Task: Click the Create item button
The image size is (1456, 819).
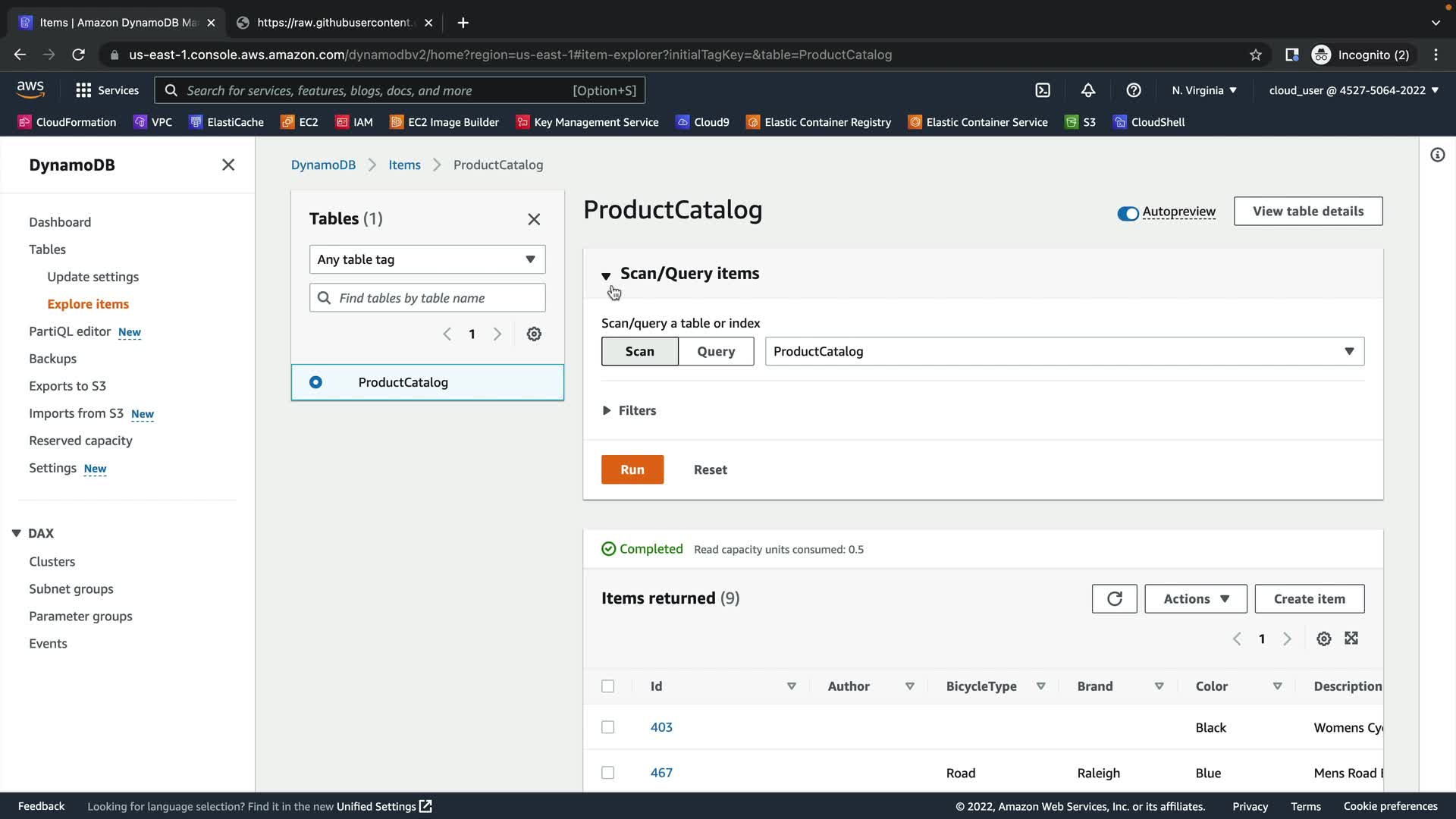Action: point(1309,599)
